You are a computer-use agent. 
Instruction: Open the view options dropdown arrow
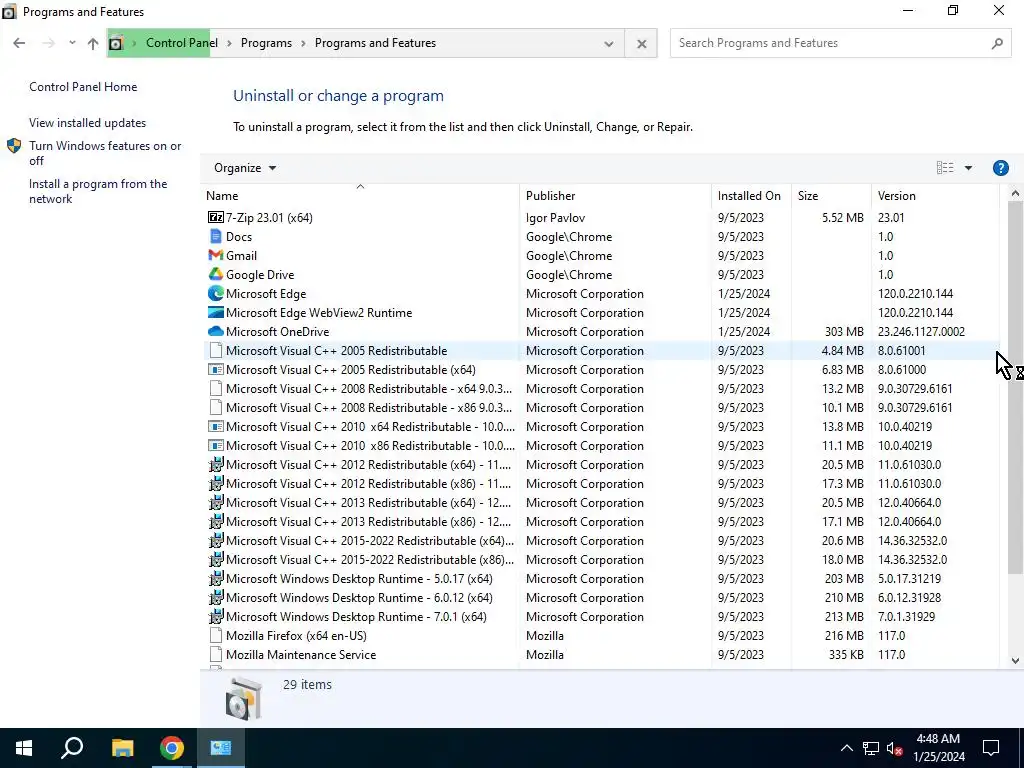click(x=968, y=168)
